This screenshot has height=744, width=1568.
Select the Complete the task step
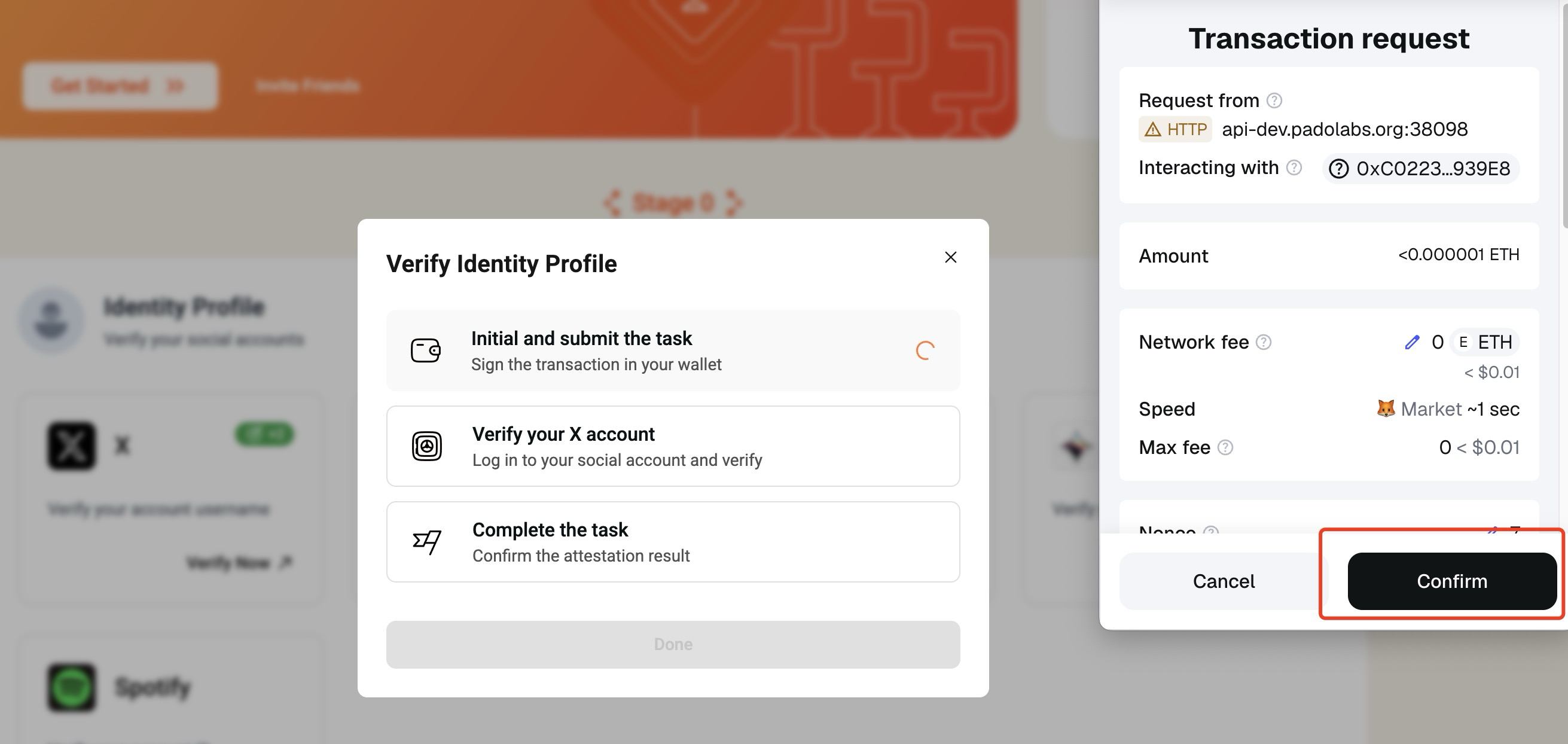(x=673, y=542)
